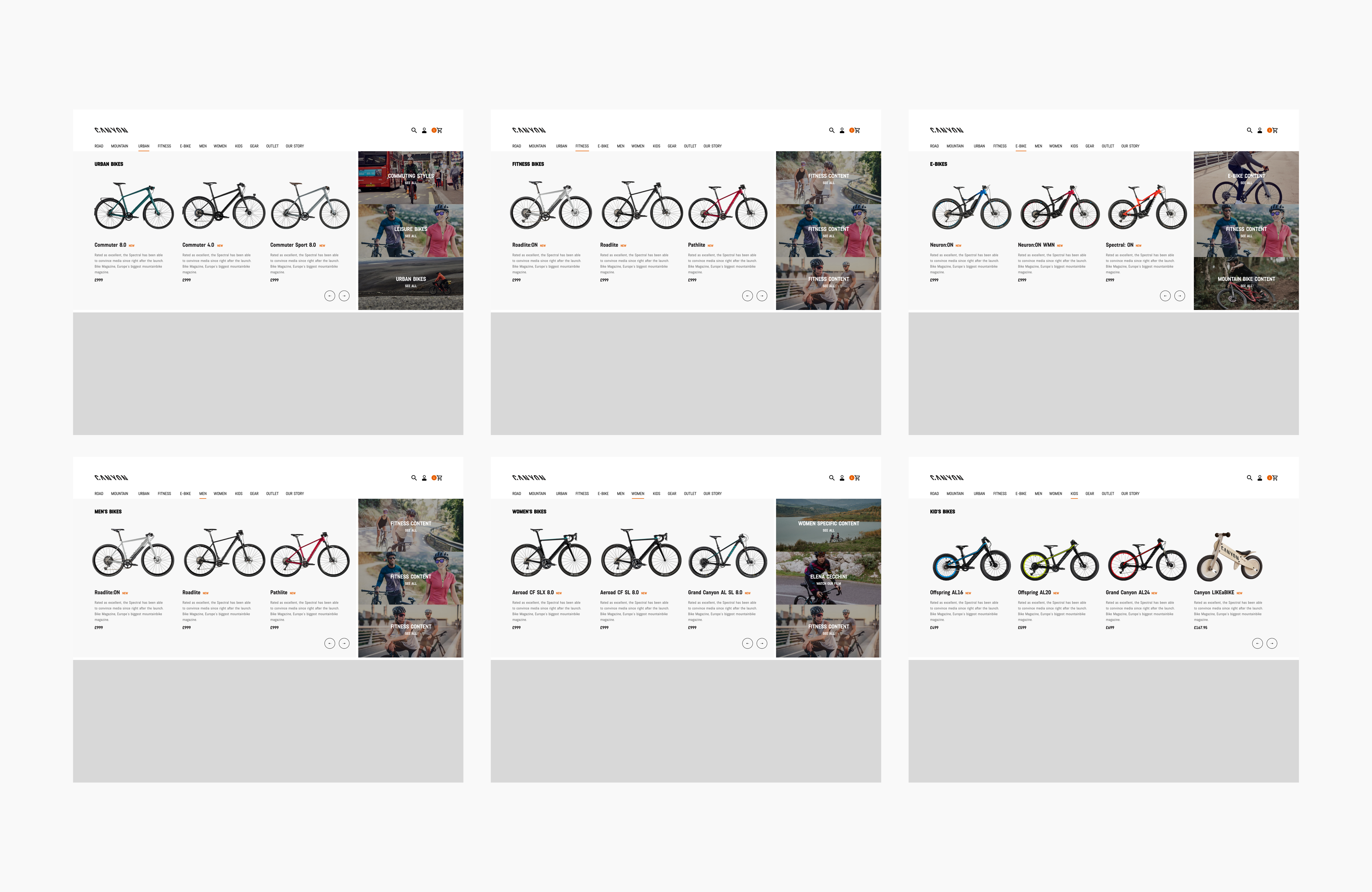The height and width of the screenshot is (892, 1372).
Task: Click the previous arrow in the E-Bikes carousel
Action: click(x=1165, y=296)
